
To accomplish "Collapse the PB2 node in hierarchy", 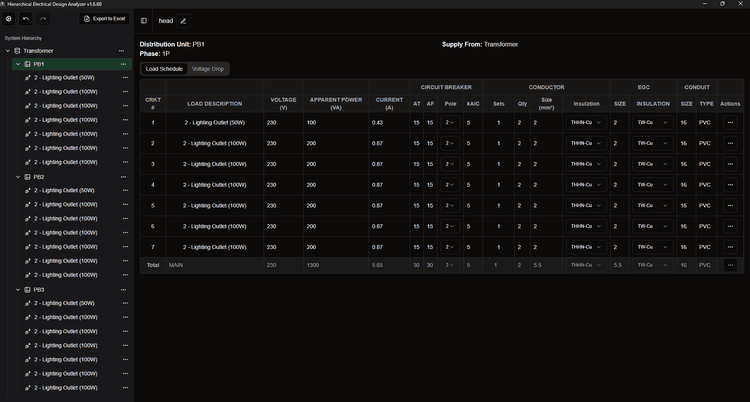I will coord(18,177).
